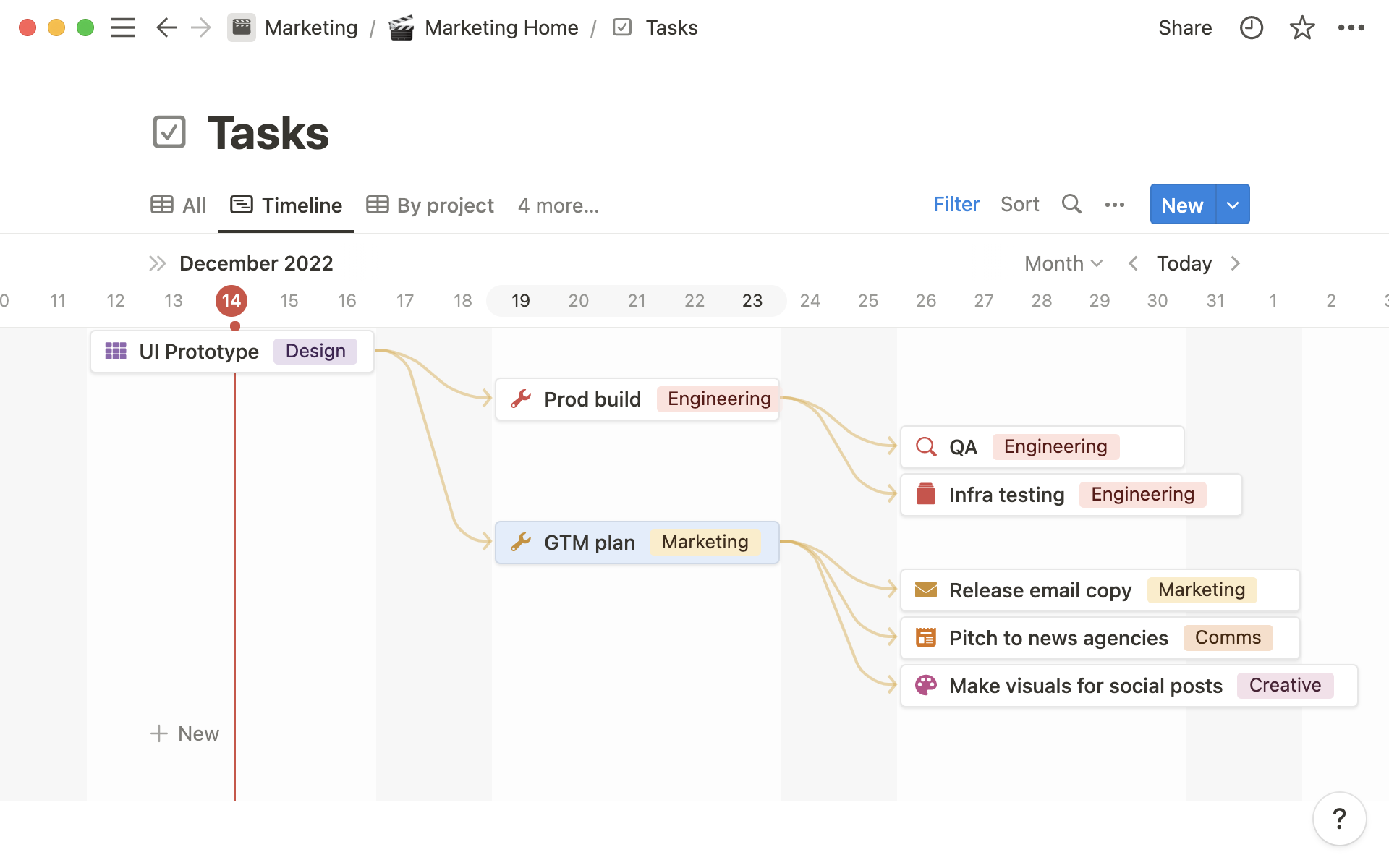Click the grid icon beside UI Prototype
Screen dimensions: 1389x868
click(x=116, y=351)
